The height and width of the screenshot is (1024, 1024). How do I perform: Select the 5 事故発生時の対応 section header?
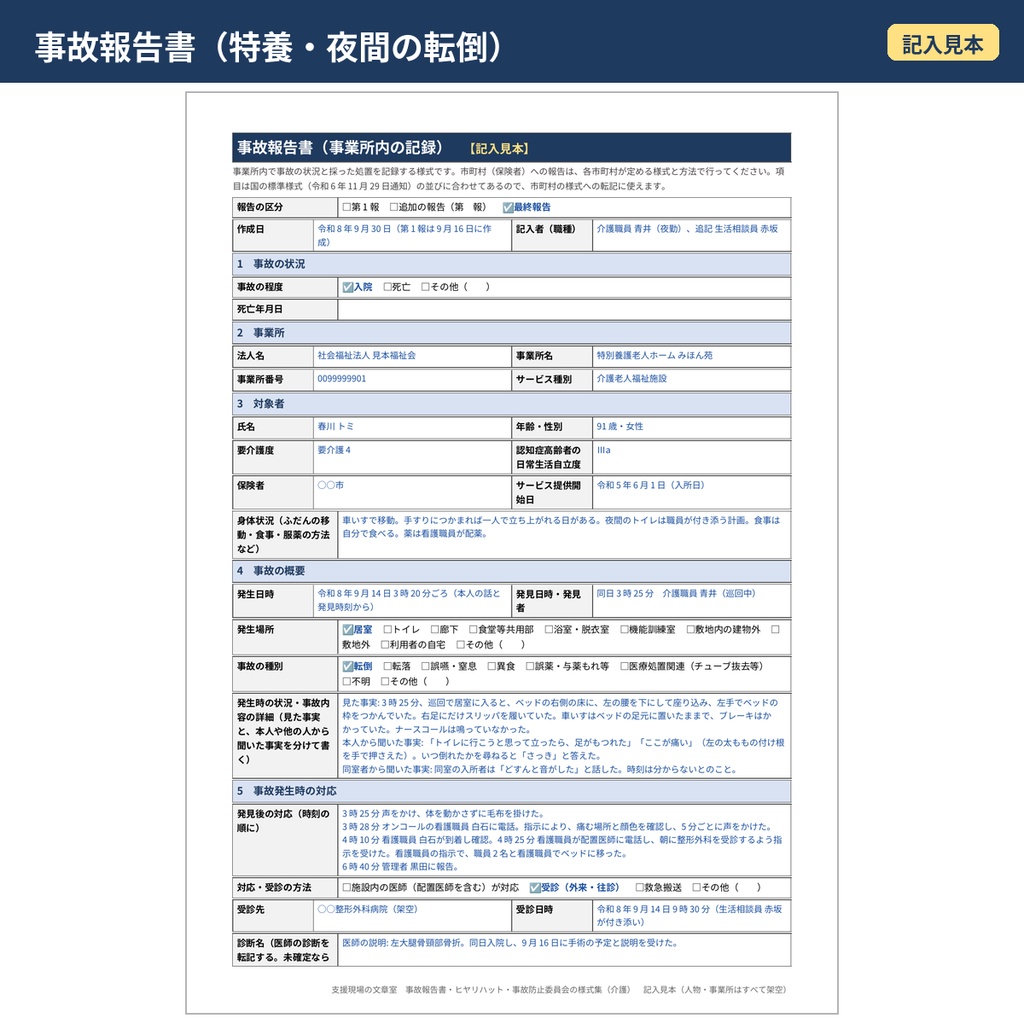point(511,791)
